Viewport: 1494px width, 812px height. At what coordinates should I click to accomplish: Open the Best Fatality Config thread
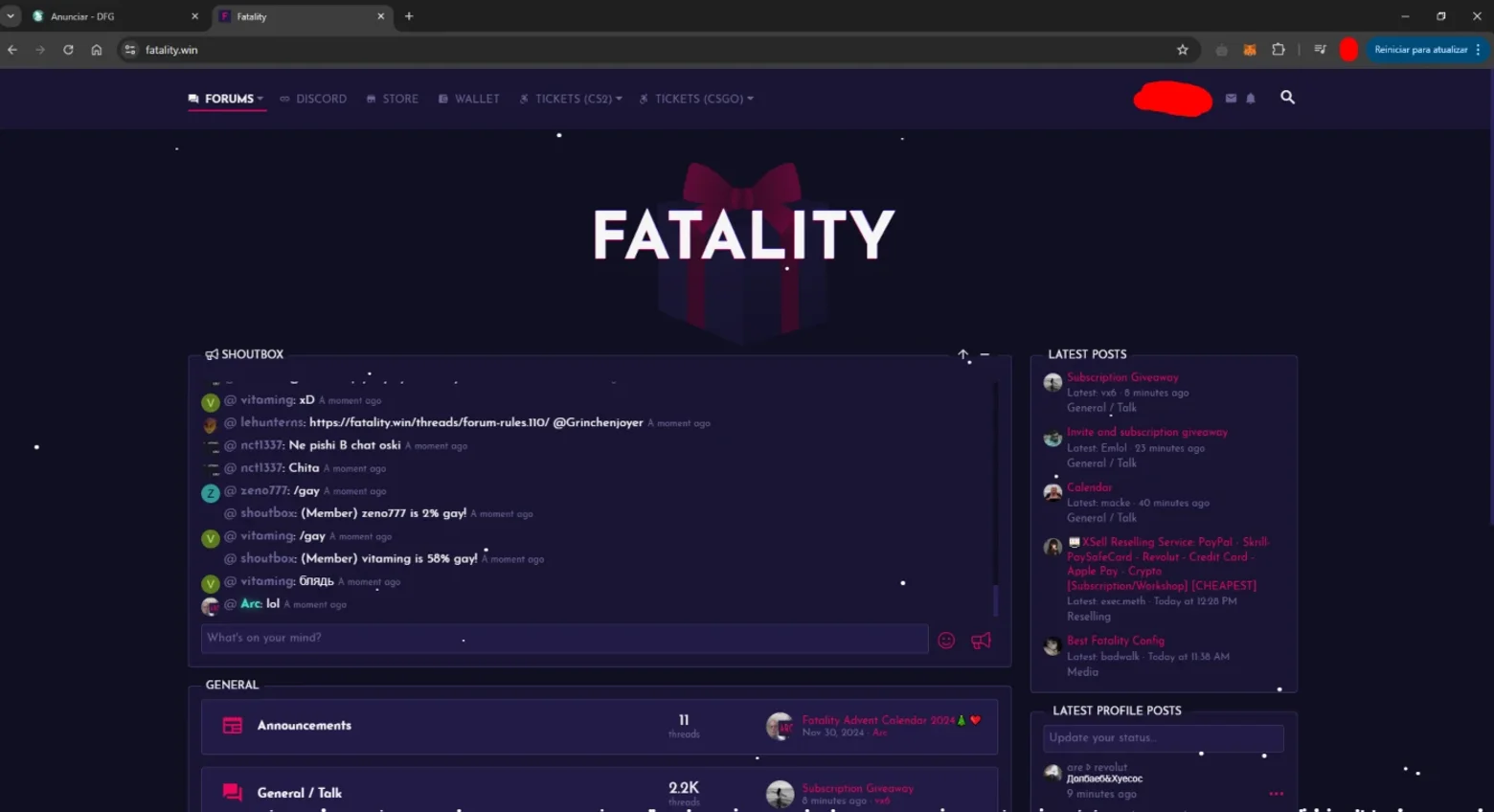pyautogui.click(x=1116, y=641)
